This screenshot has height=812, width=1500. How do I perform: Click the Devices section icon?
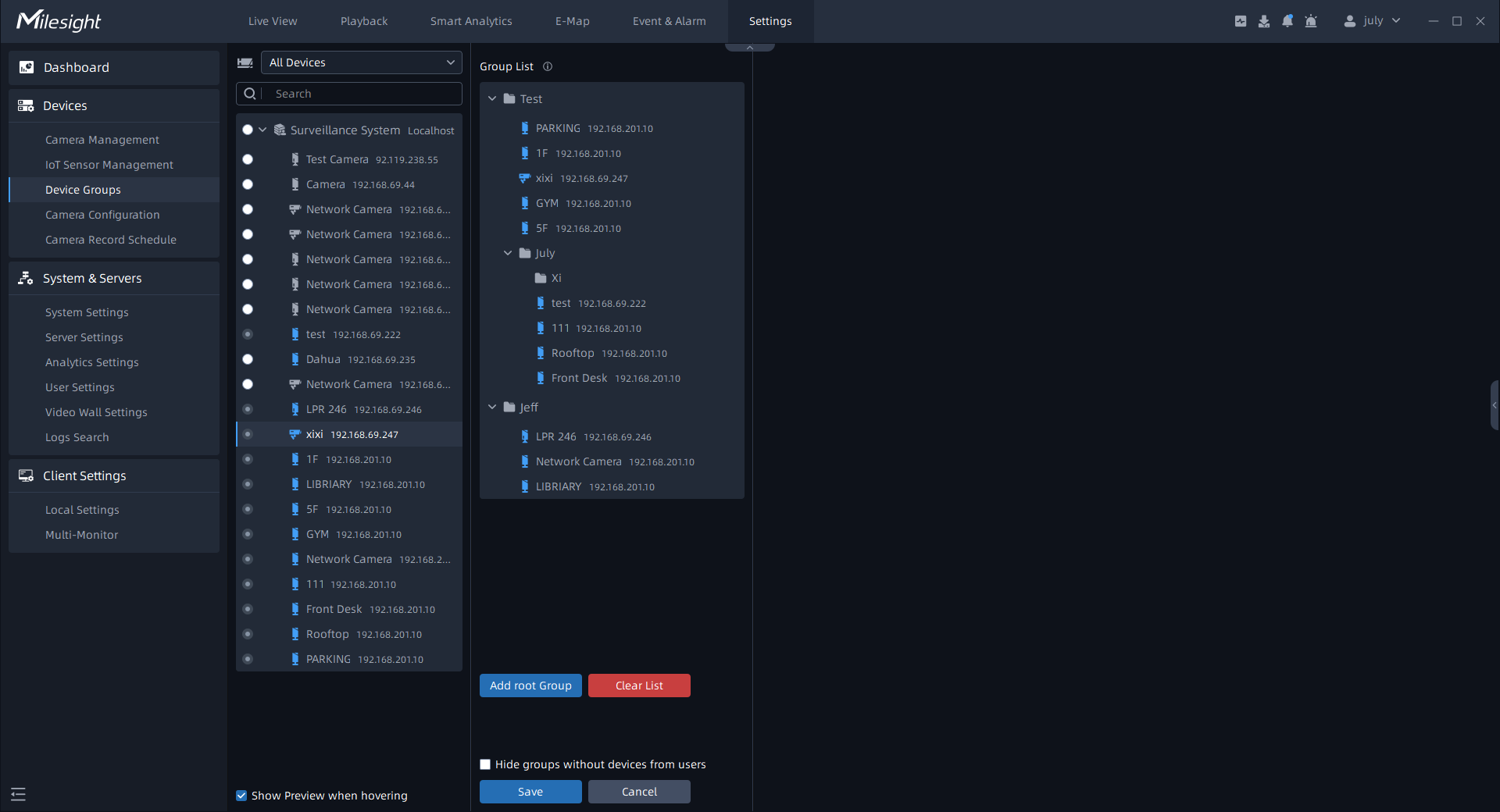pos(26,105)
